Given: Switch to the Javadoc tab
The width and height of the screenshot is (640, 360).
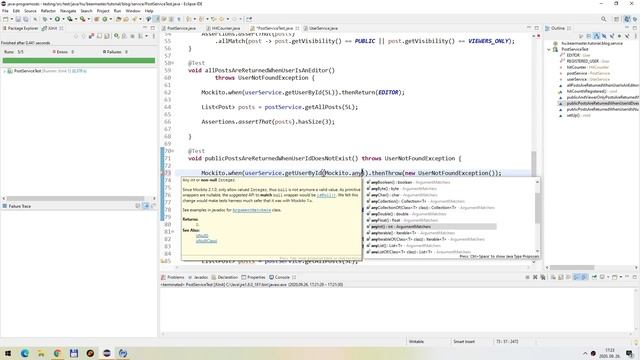Looking at the screenshot, I should (198, 277).
